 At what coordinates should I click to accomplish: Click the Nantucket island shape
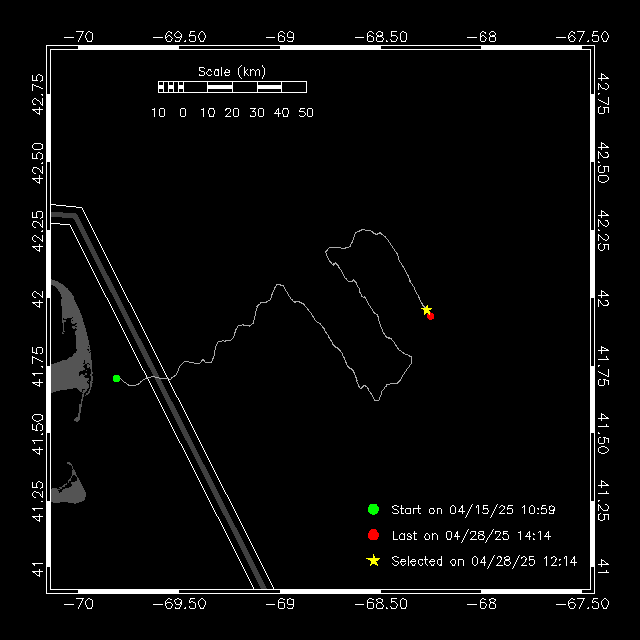point(70,487)
